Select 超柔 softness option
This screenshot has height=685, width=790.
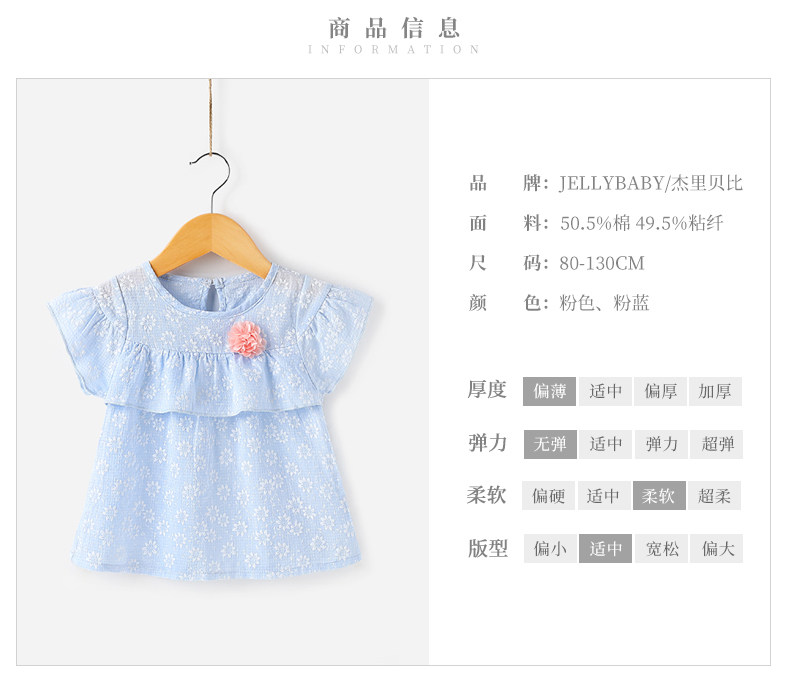click(714, 496)
